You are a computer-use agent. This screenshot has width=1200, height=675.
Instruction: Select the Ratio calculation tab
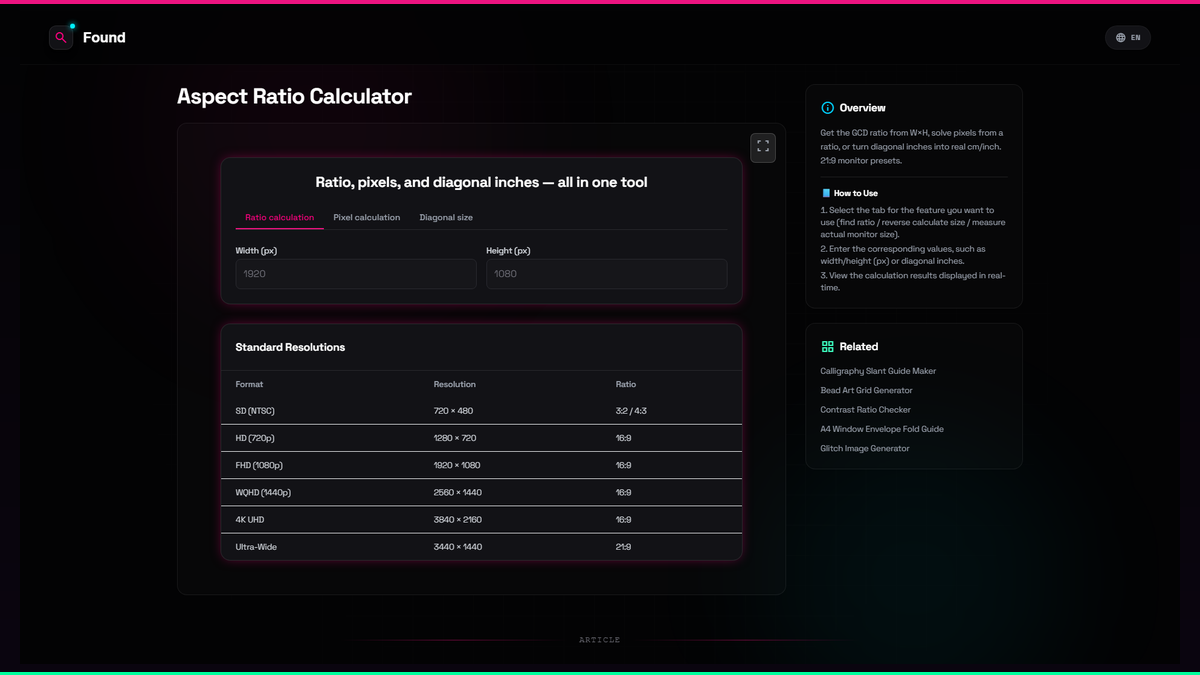(280, 217)
